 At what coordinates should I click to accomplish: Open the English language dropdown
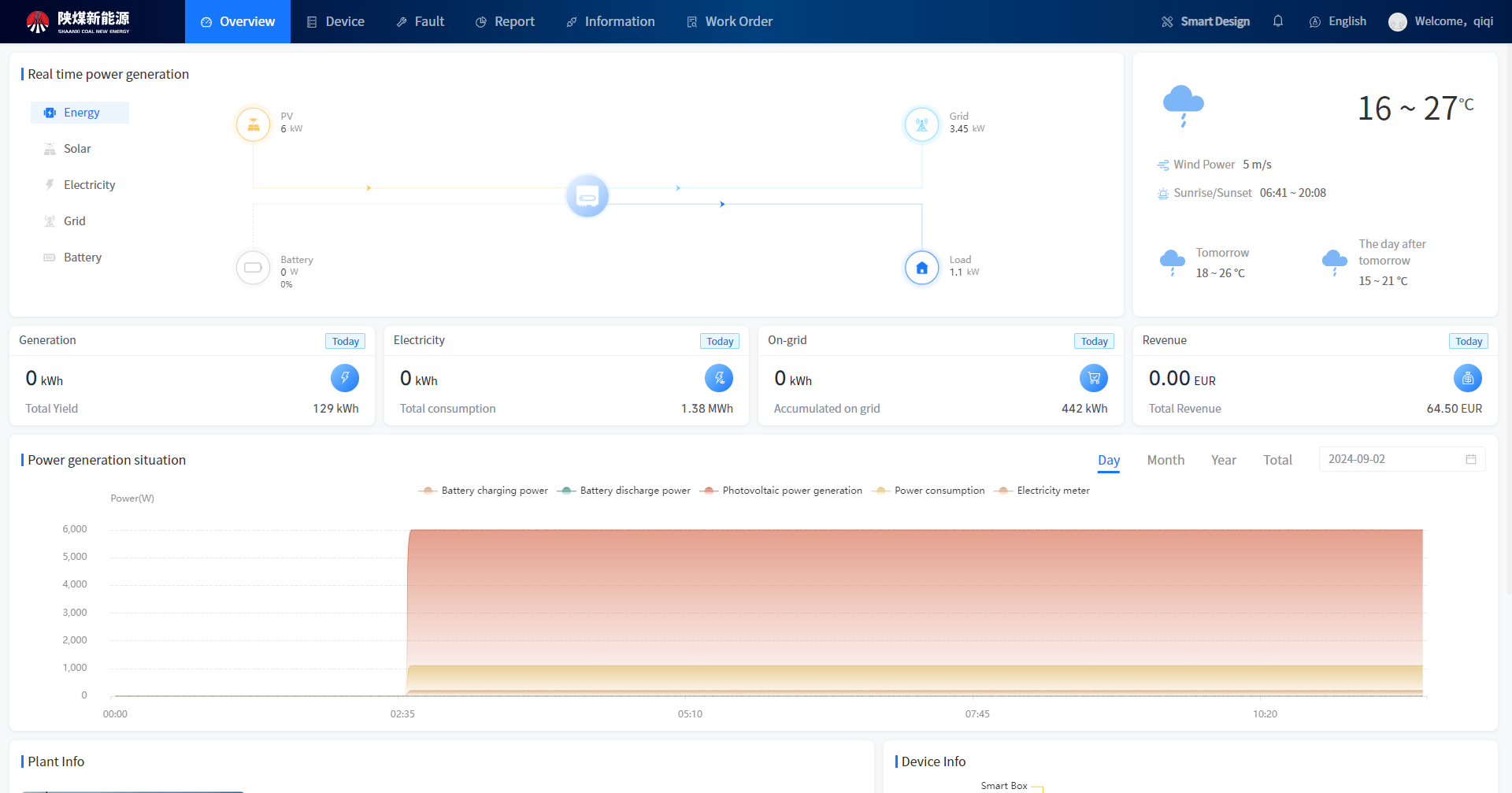(1338, 21)
